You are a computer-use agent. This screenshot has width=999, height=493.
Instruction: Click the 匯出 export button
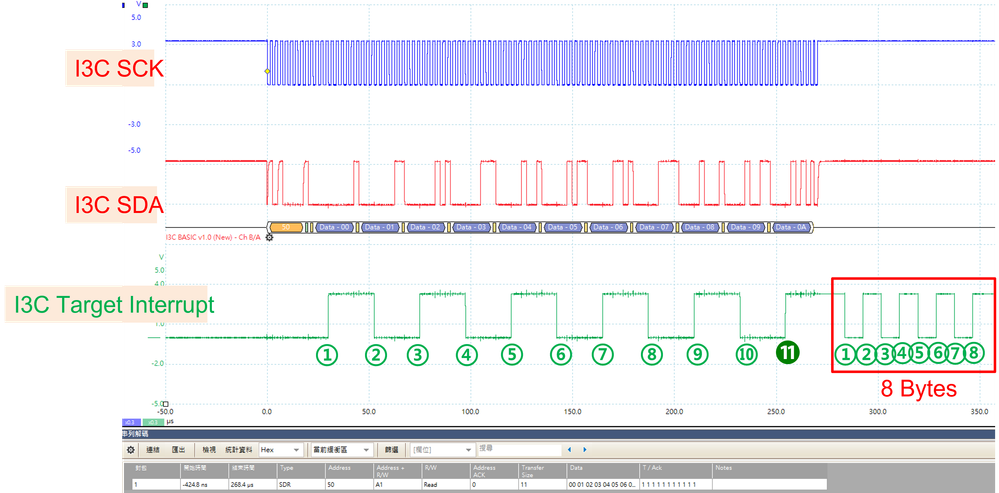coord(179,450)
